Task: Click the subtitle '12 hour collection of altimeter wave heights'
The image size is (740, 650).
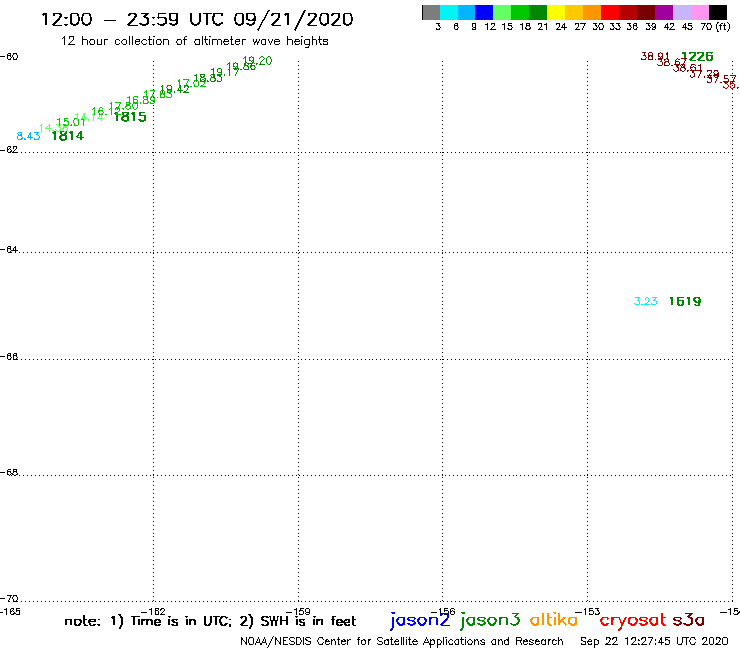Action: [x=194, y=41]
